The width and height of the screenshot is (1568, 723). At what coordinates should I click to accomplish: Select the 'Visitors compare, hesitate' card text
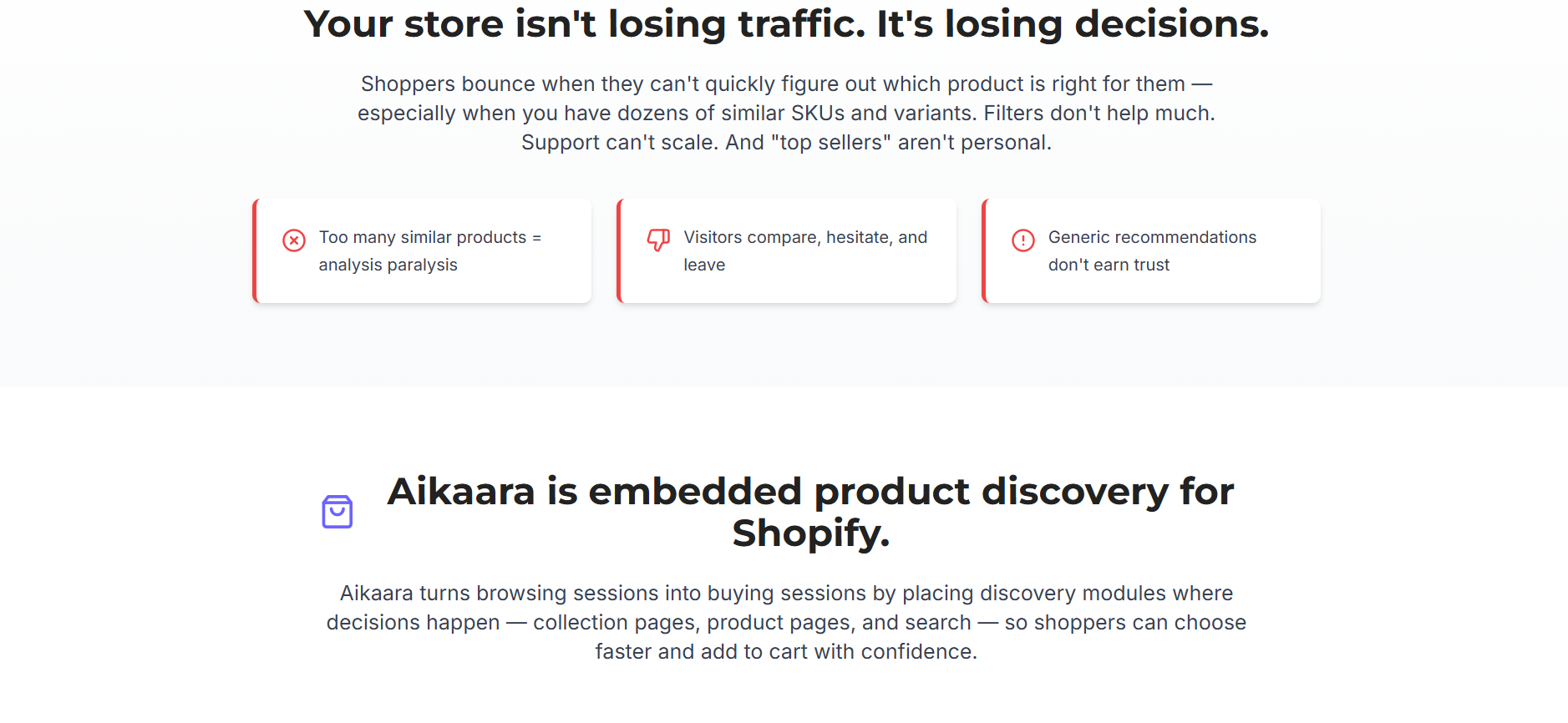click(804, 238)
